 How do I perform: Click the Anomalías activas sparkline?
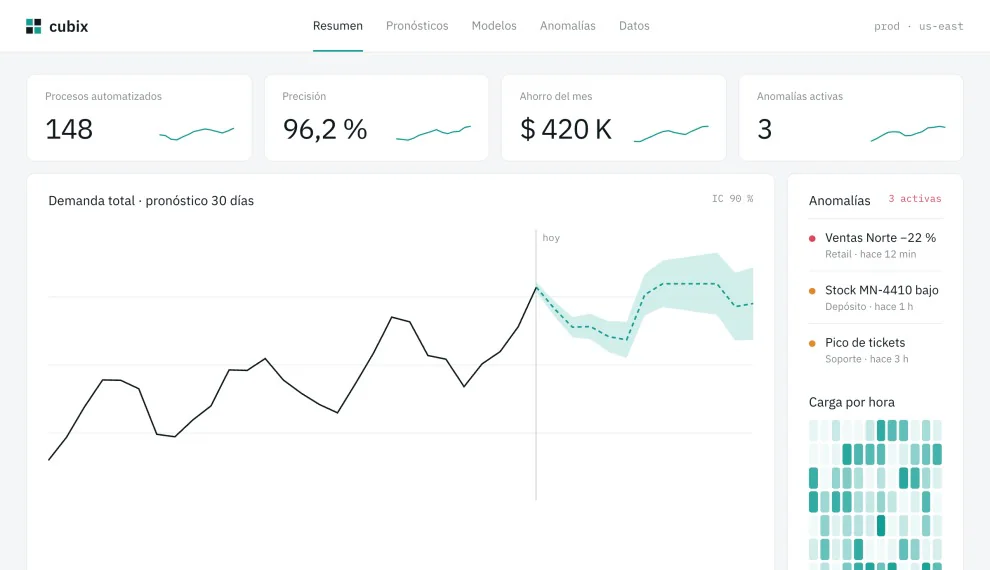point(908,133)
